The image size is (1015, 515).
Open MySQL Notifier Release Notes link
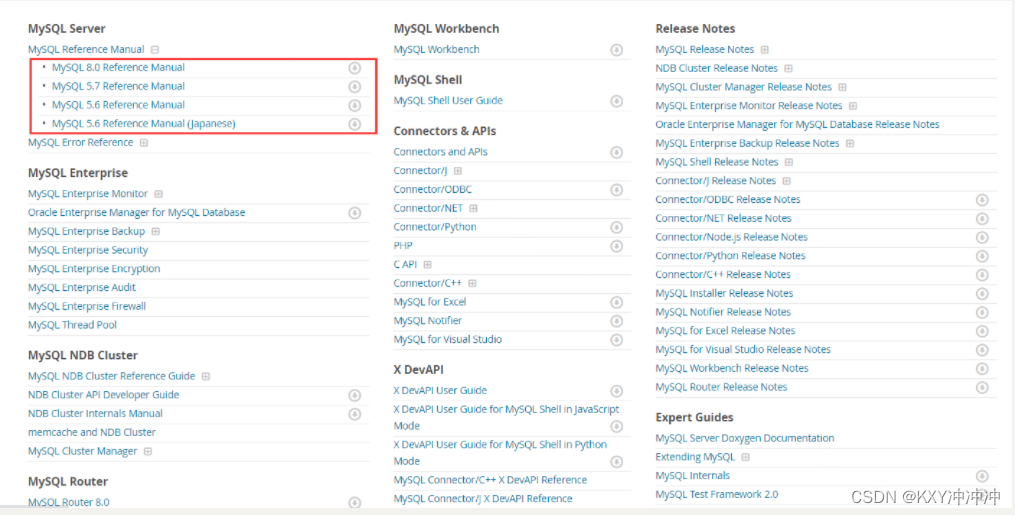(x=723, y=312)
